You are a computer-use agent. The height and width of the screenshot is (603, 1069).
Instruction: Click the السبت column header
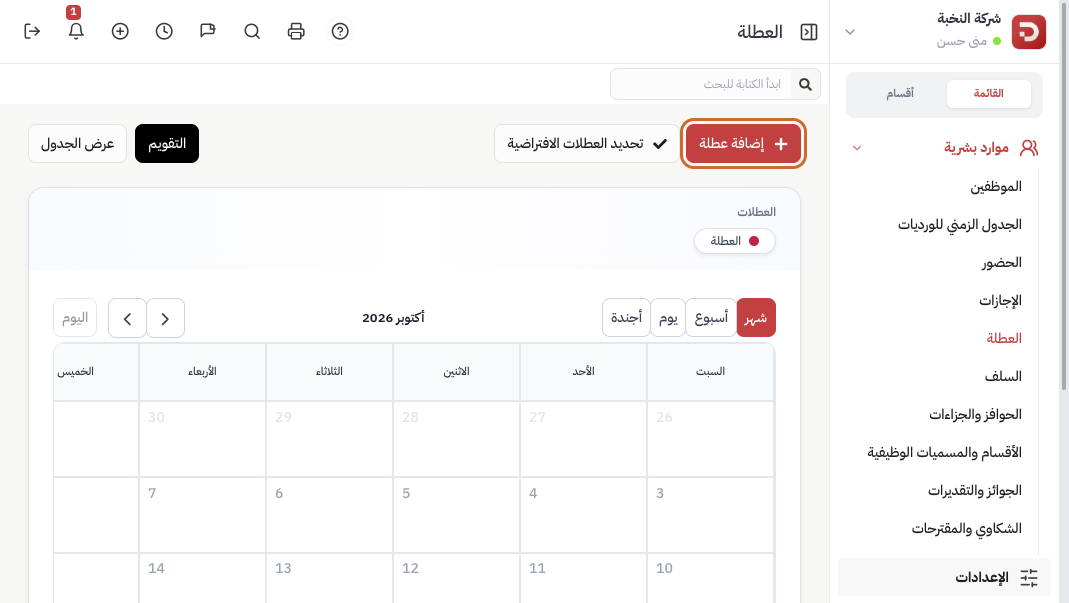click(x=710, y=372)
